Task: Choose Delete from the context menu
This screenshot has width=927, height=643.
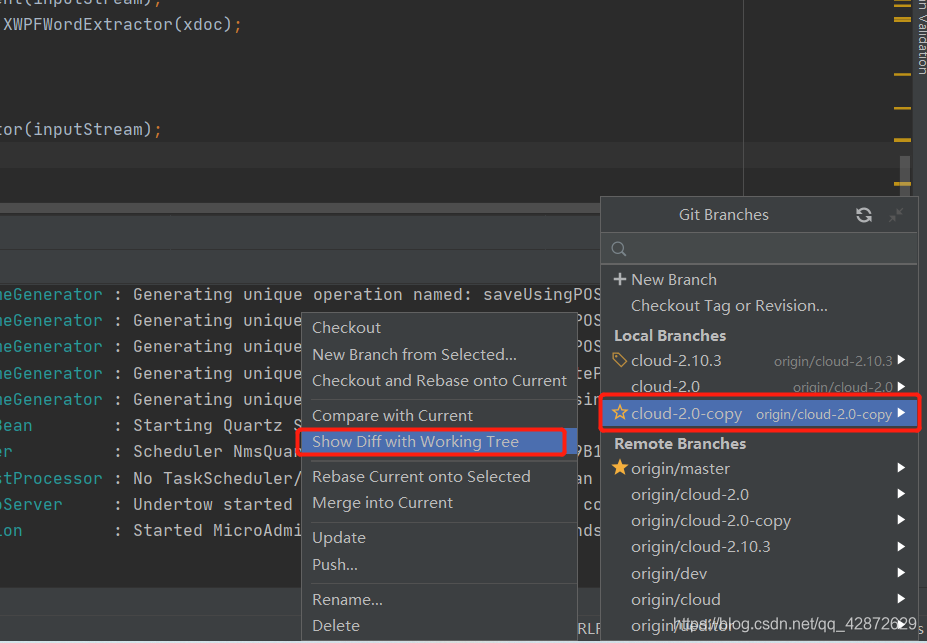Action: click(x=439, y=625)
